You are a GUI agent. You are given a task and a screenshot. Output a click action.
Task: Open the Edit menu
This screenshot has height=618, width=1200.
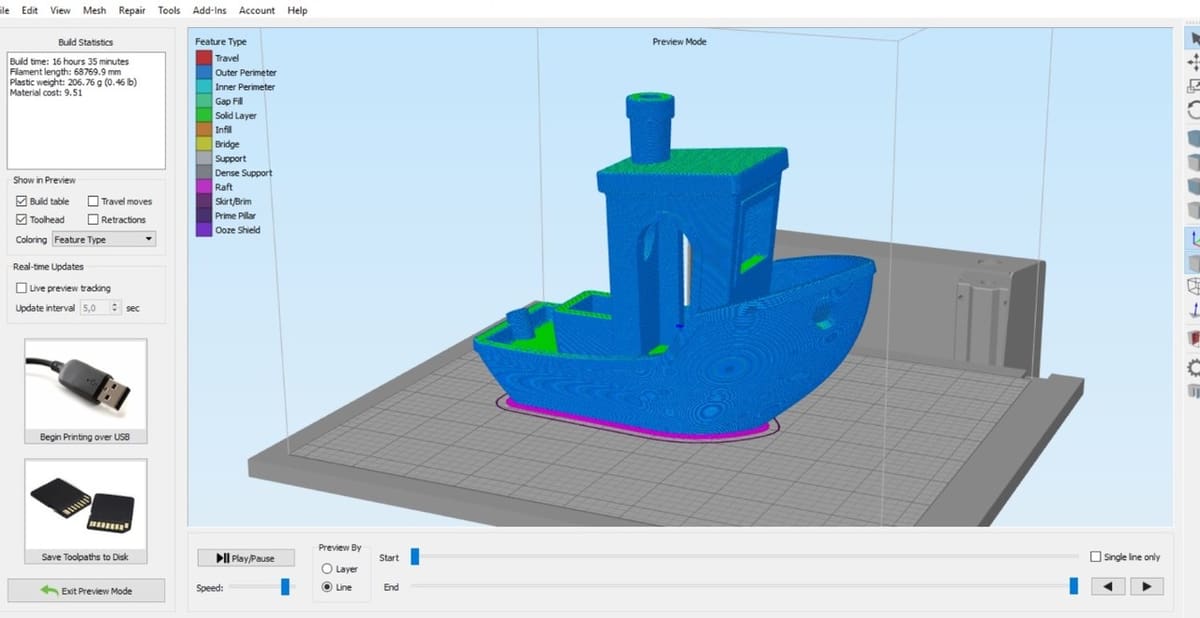tap(30, 10)
